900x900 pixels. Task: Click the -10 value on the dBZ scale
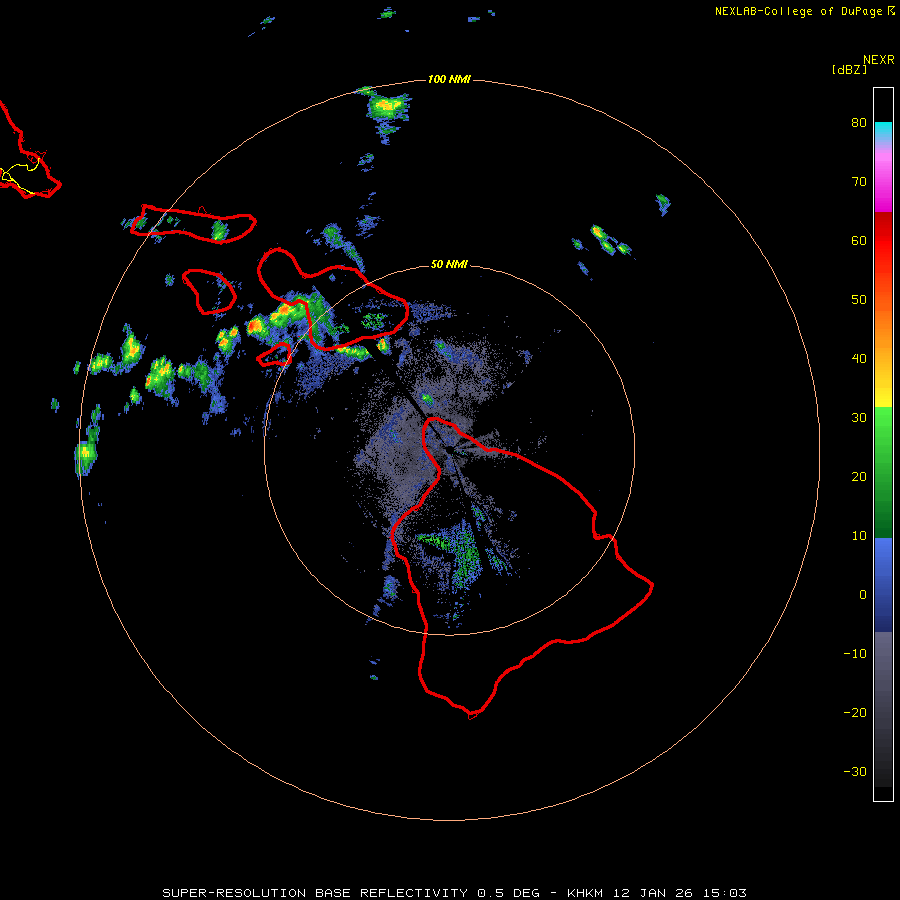tap(855, 654)
